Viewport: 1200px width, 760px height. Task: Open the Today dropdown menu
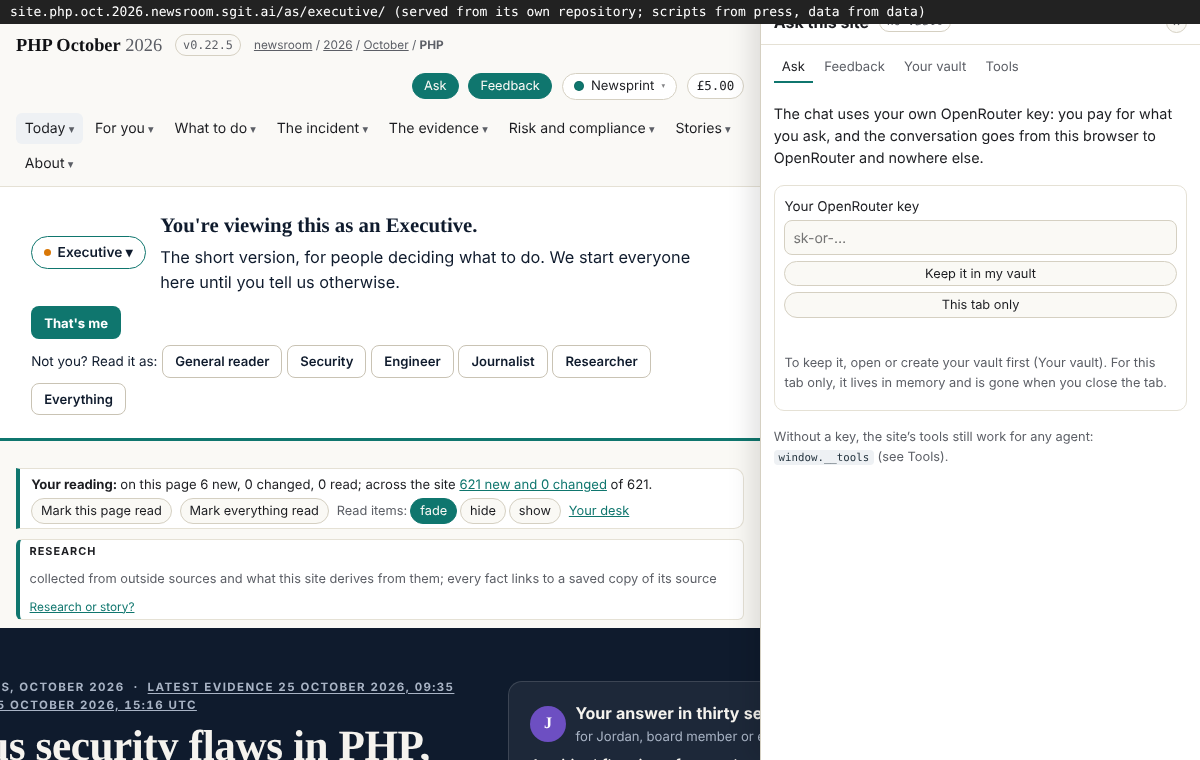49,128
